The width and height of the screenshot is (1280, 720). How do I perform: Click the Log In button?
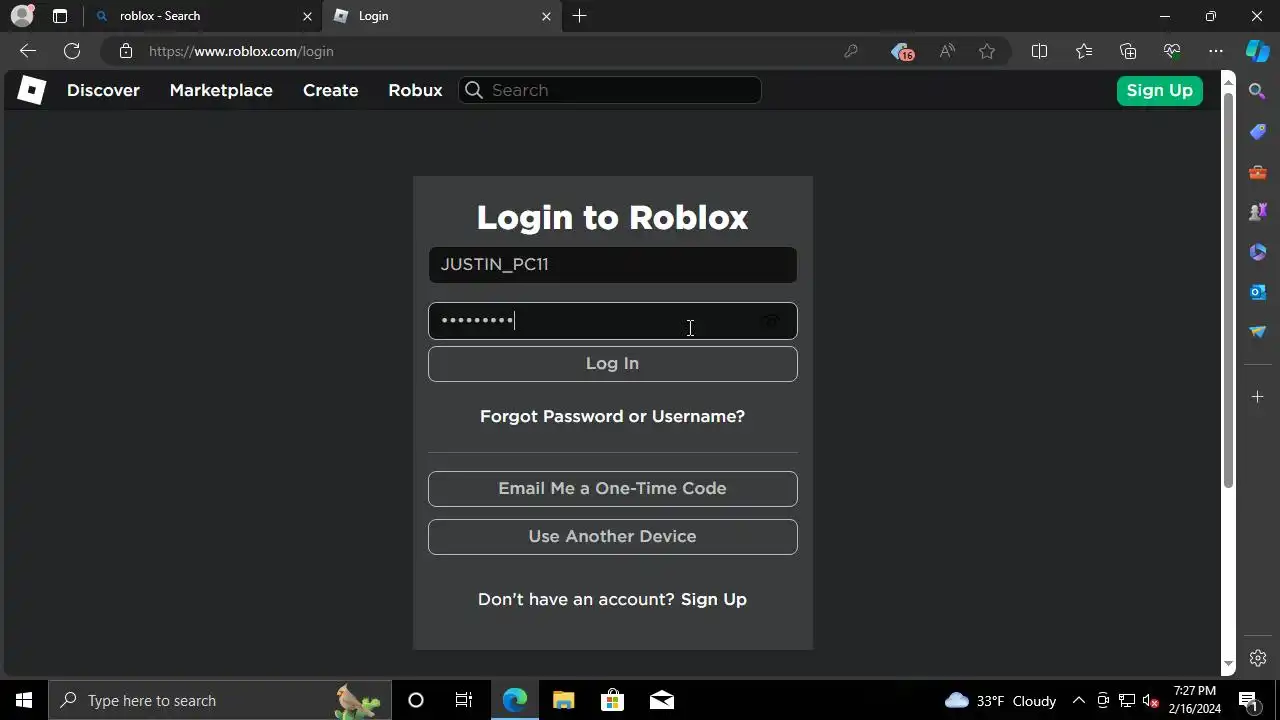click(612, 364)
